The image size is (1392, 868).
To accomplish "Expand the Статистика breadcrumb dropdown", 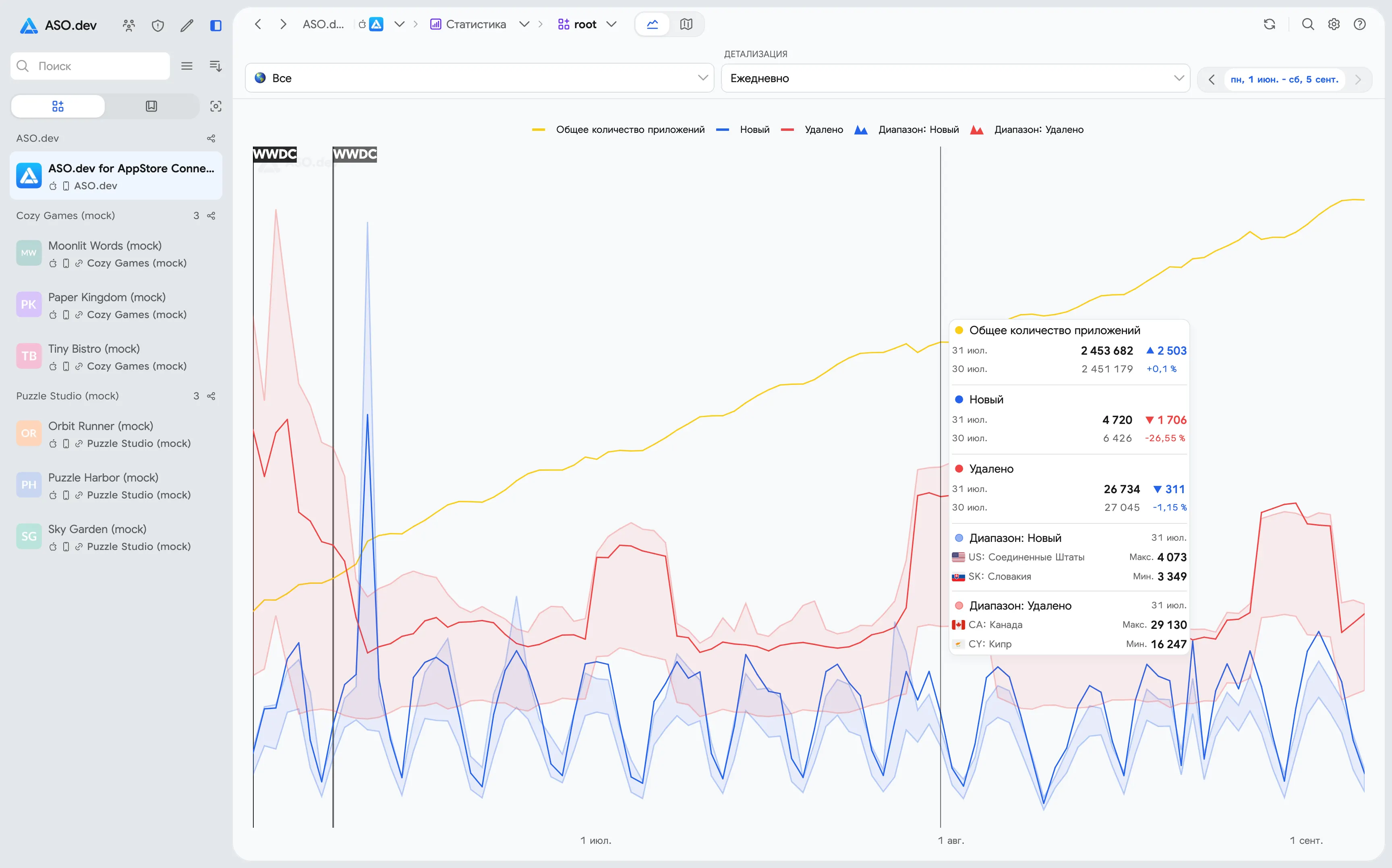I will click(x=524, y=24).
